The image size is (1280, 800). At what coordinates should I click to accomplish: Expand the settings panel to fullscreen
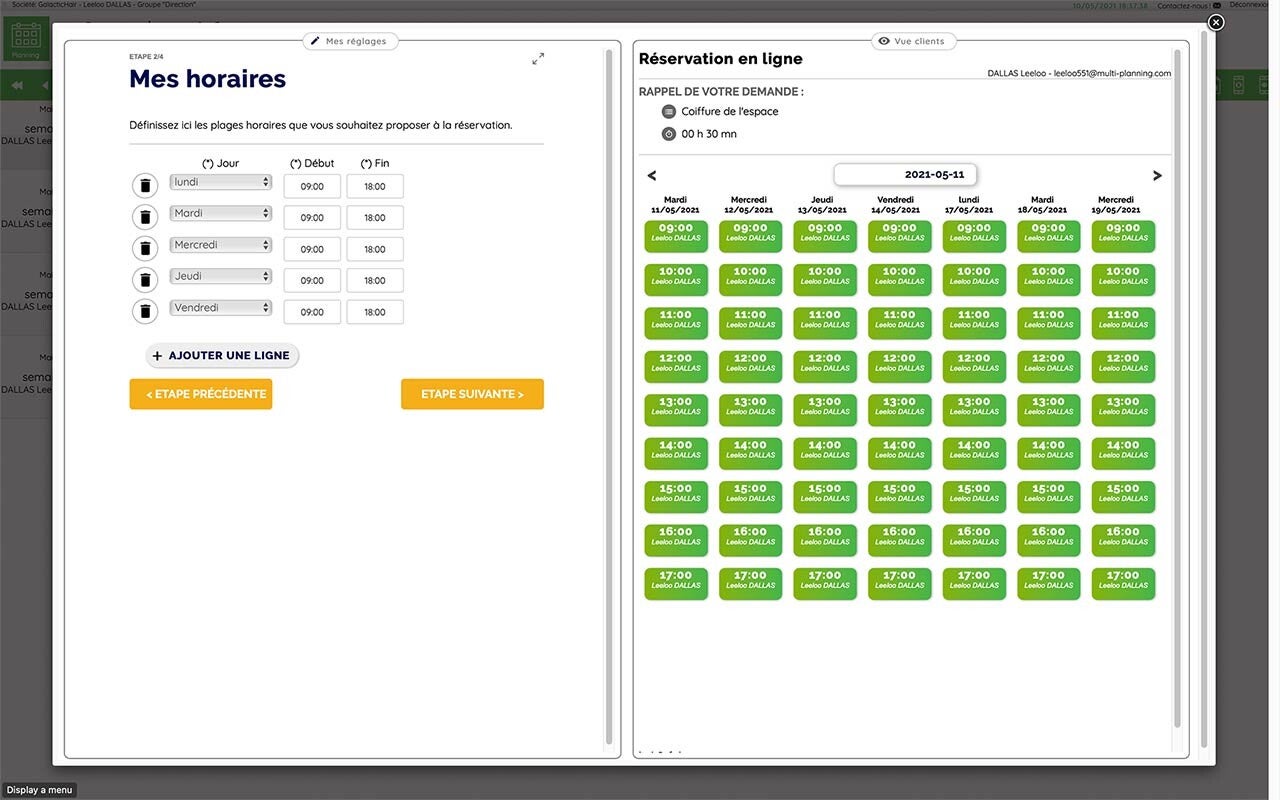(x=538, y=59)
